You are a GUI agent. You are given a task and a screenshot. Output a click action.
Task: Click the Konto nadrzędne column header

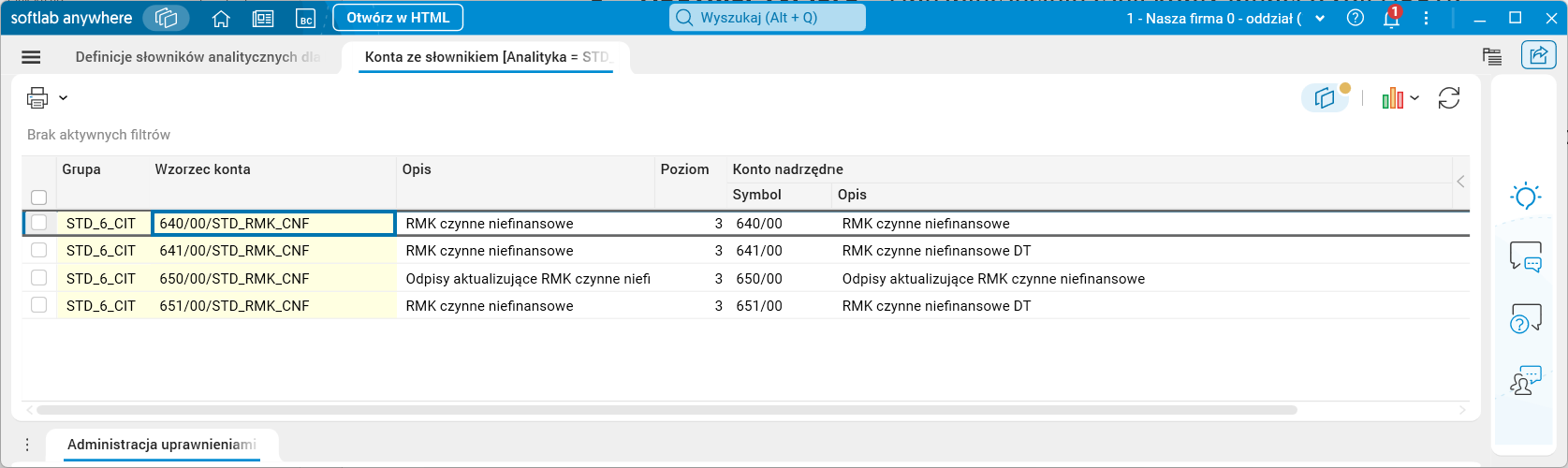click(x=788, y=169)
